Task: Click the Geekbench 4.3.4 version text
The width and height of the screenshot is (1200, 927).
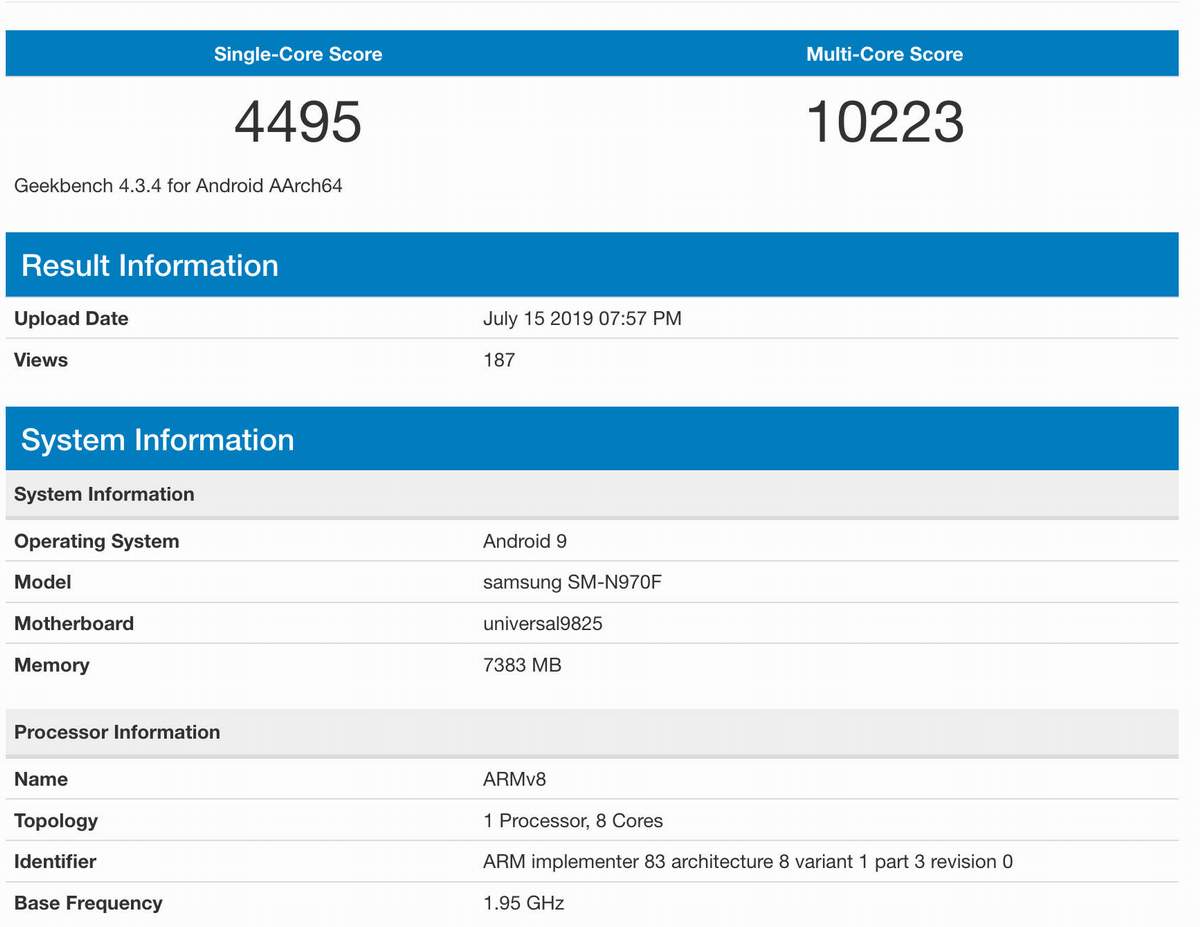Action: 178,185
